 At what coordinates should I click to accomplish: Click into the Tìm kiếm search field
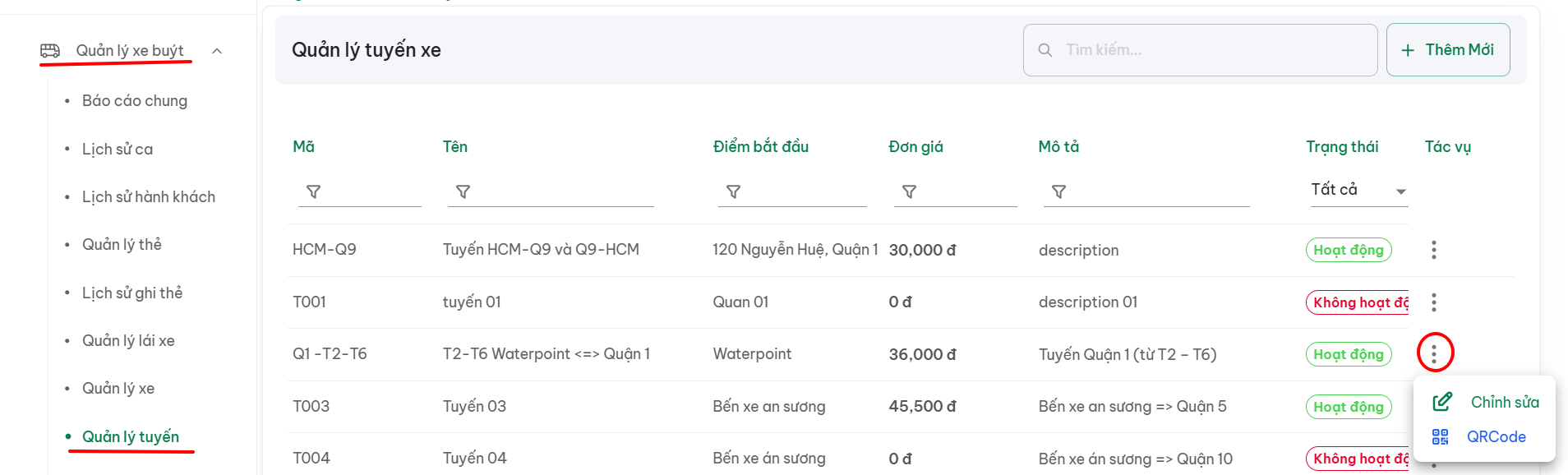1200,50
